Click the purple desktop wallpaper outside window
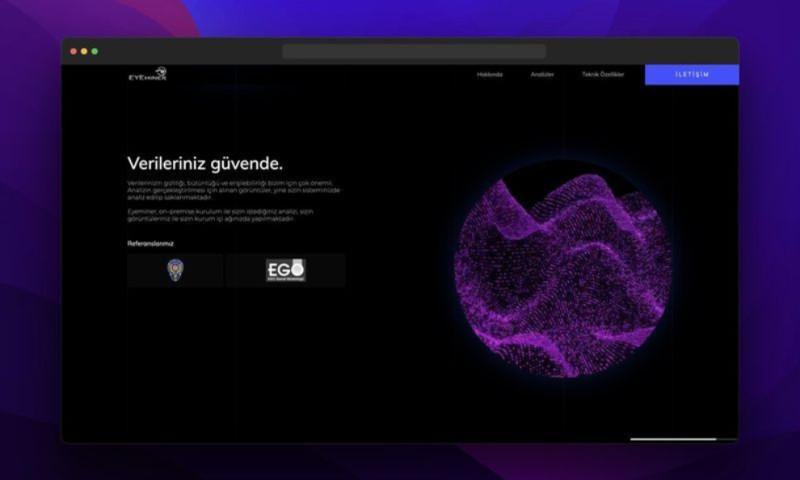Screen dimensions: 800x480 pos(30,250)
